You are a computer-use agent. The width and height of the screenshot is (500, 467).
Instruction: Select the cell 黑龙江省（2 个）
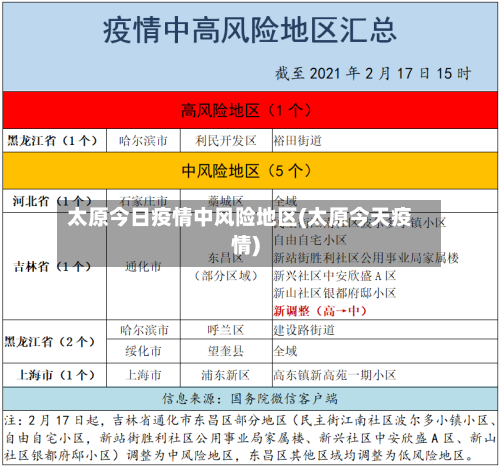(55, 342)
